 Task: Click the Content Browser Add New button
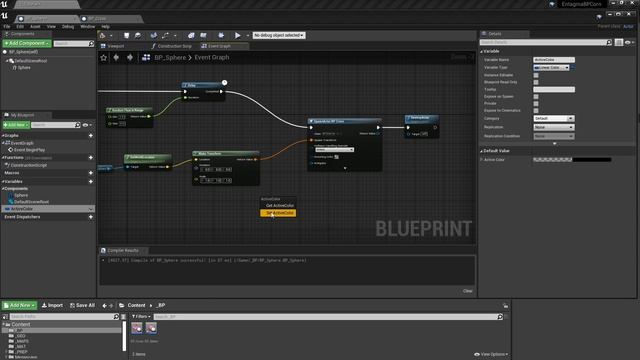pyautogui.click(x=19, y=305)
